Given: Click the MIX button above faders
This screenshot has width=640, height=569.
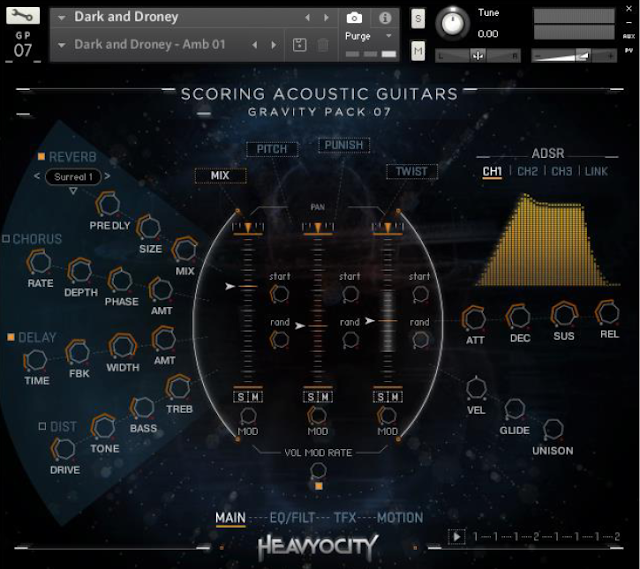Looking at the screenshot, I should (220, 176).
